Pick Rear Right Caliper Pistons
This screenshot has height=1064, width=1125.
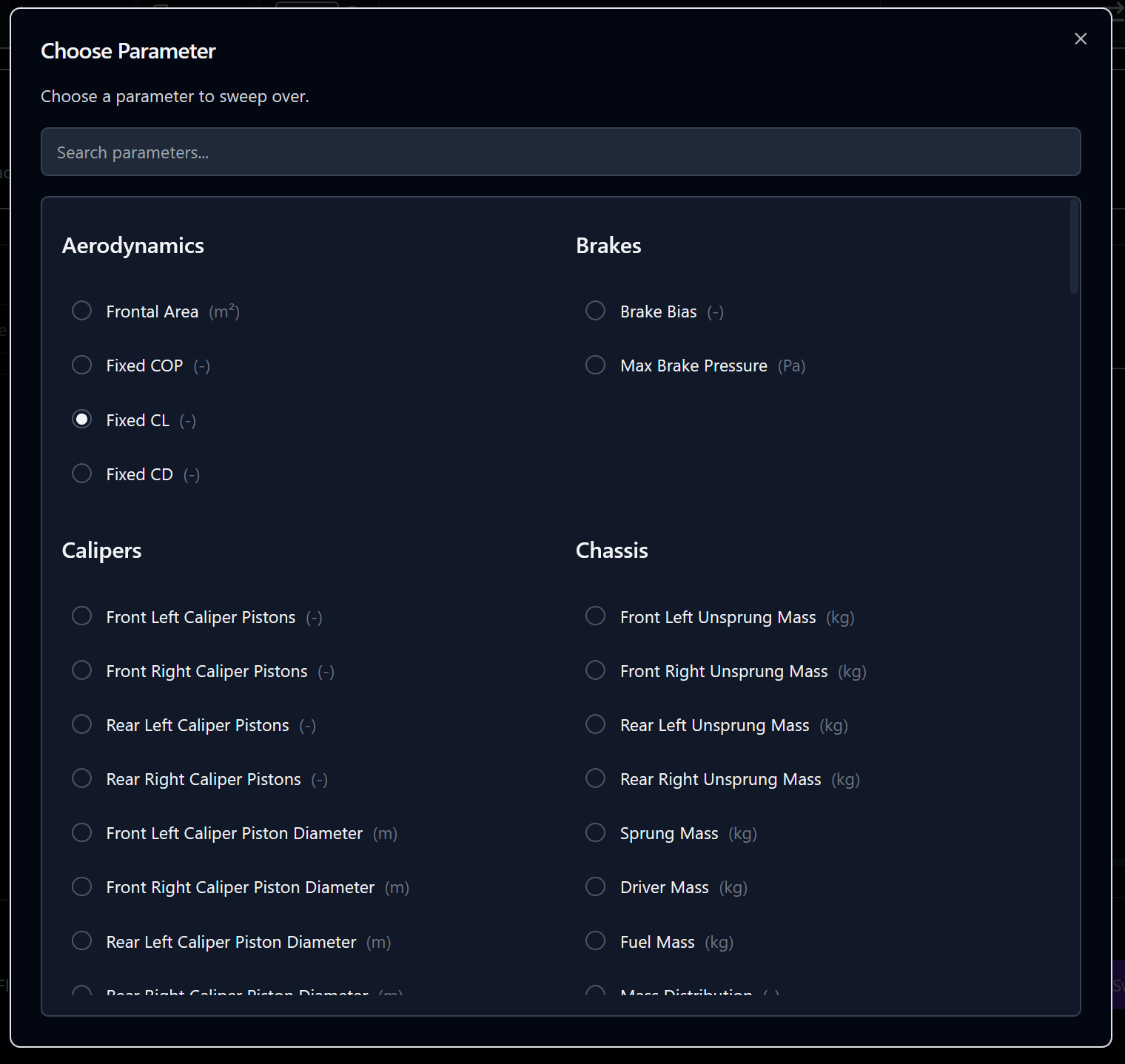pos(82,778)
